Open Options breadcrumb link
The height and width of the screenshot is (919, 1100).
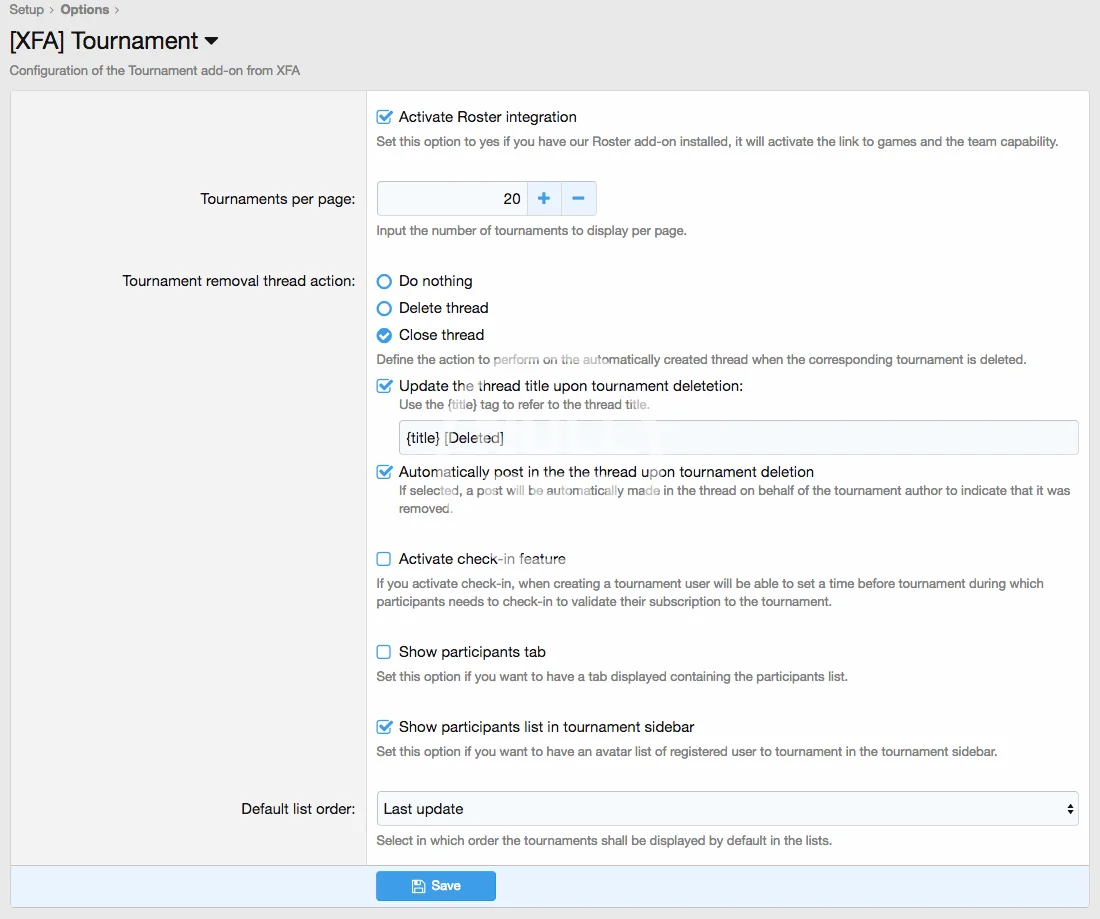(85, 10)
